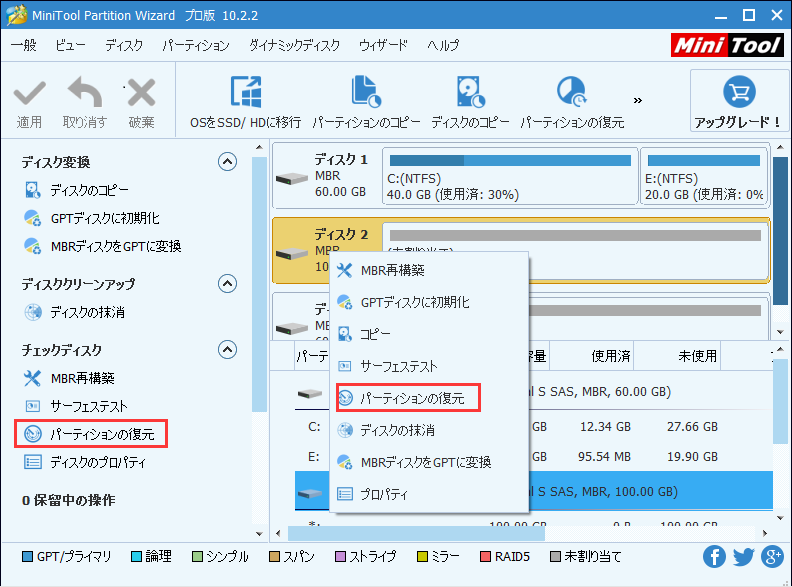The width and height of the screenshot is (792, 587).
Task: Choose コピー in context menu
Action: click(x=429, y=334)
